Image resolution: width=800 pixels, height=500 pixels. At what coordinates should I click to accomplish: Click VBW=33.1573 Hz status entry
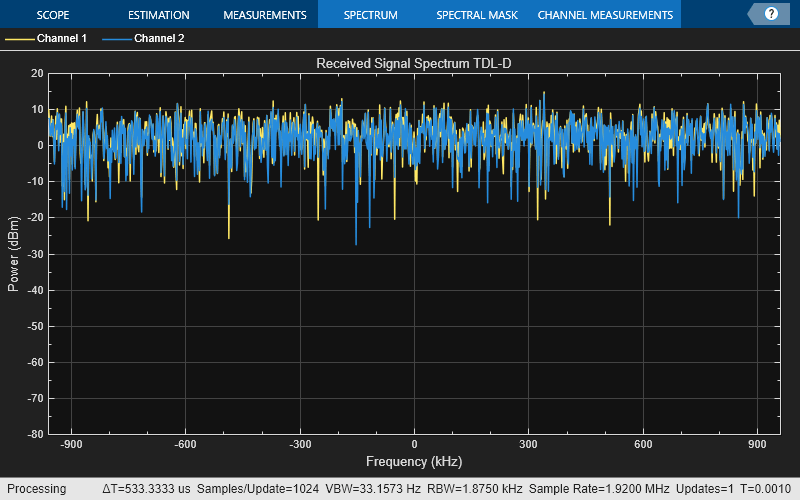coord(373,489)
